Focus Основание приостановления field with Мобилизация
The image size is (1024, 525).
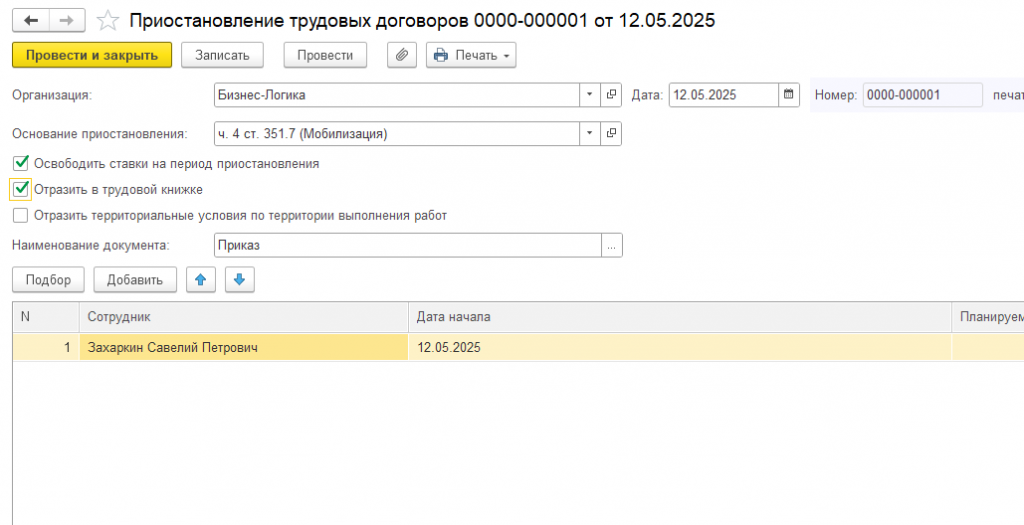[397, 133]
